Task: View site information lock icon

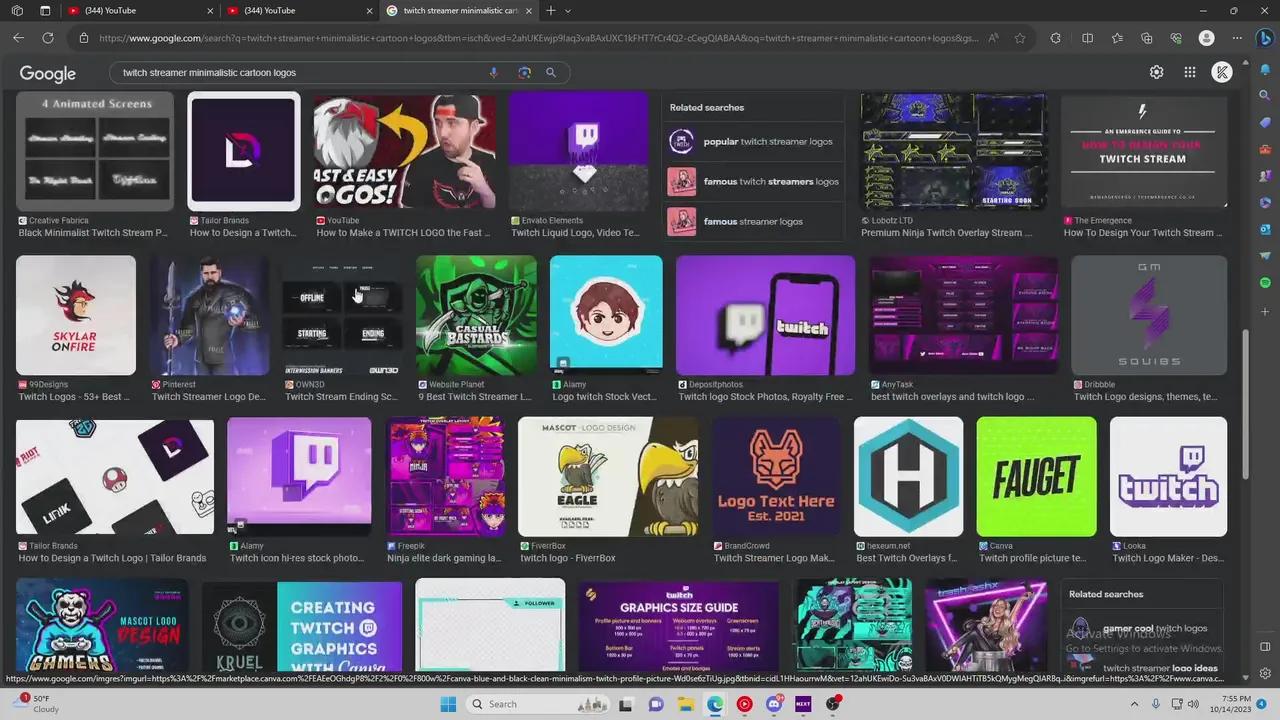Action: [x=84, y=38]
